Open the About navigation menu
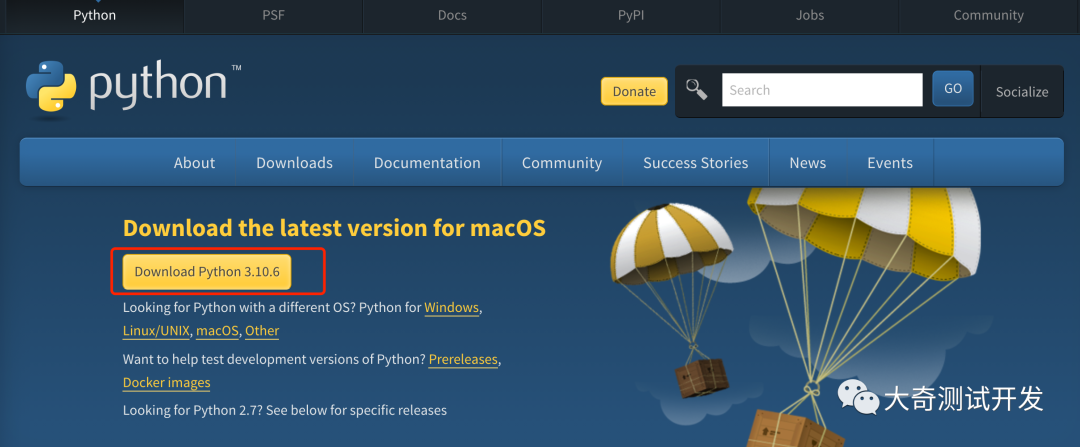The height and width of the screenshot is (447, 1080). point(194,163)
